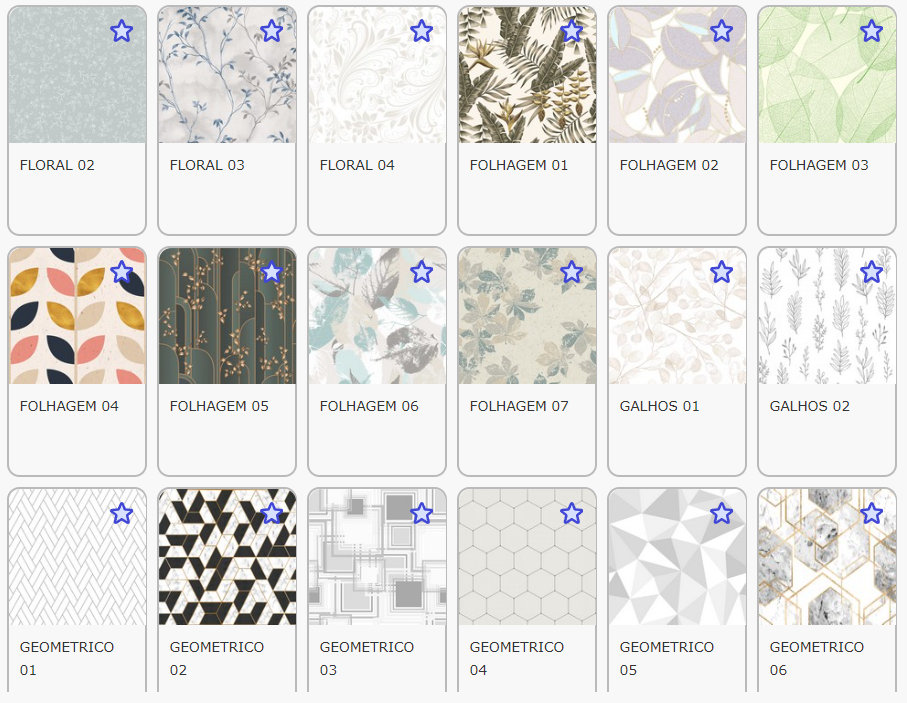Star the GEOMETRICO 01 pattern
The width and height of the screenshot is (907, 703).
121,513
